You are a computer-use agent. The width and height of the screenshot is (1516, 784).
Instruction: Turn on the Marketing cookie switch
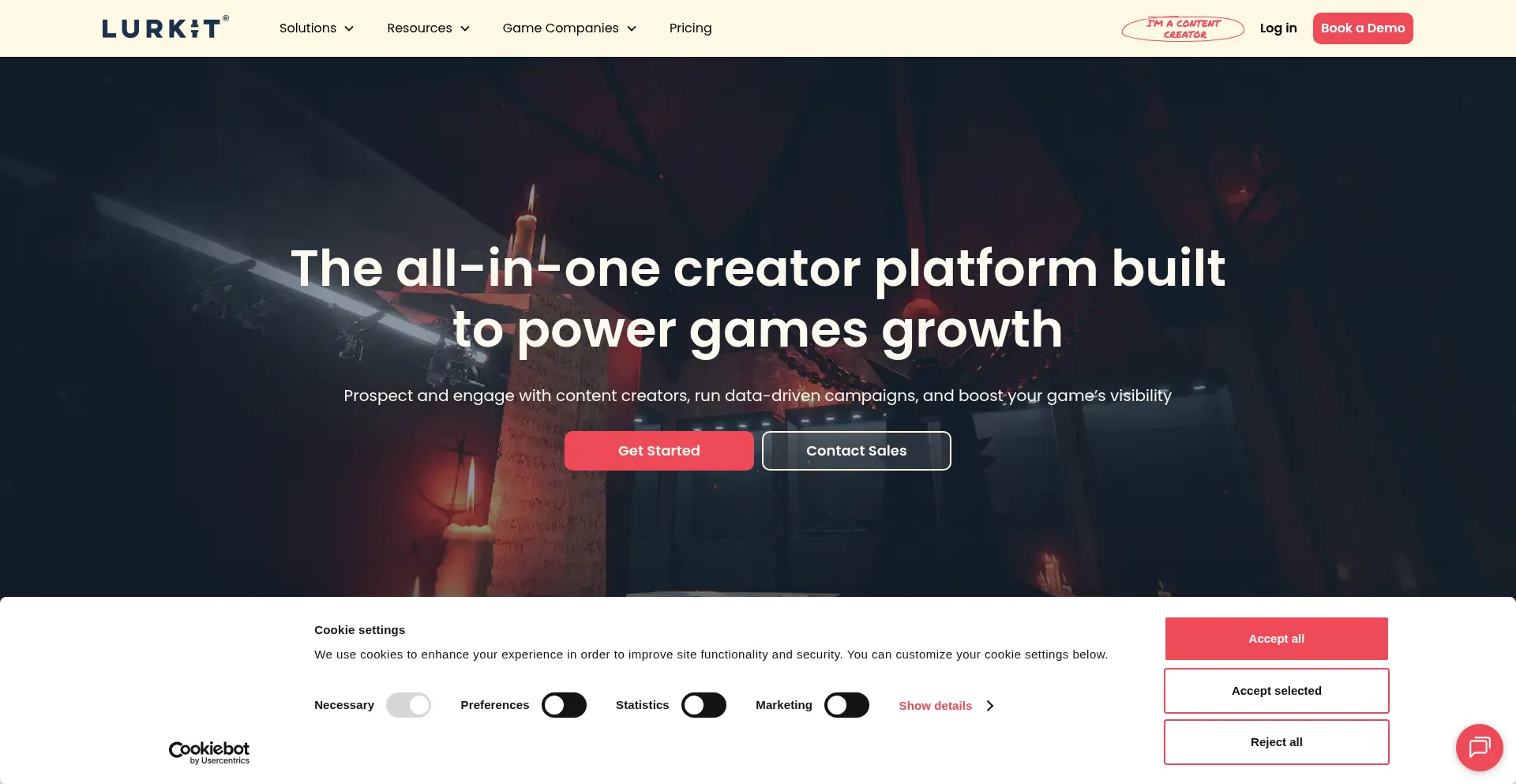click(846, 705)
